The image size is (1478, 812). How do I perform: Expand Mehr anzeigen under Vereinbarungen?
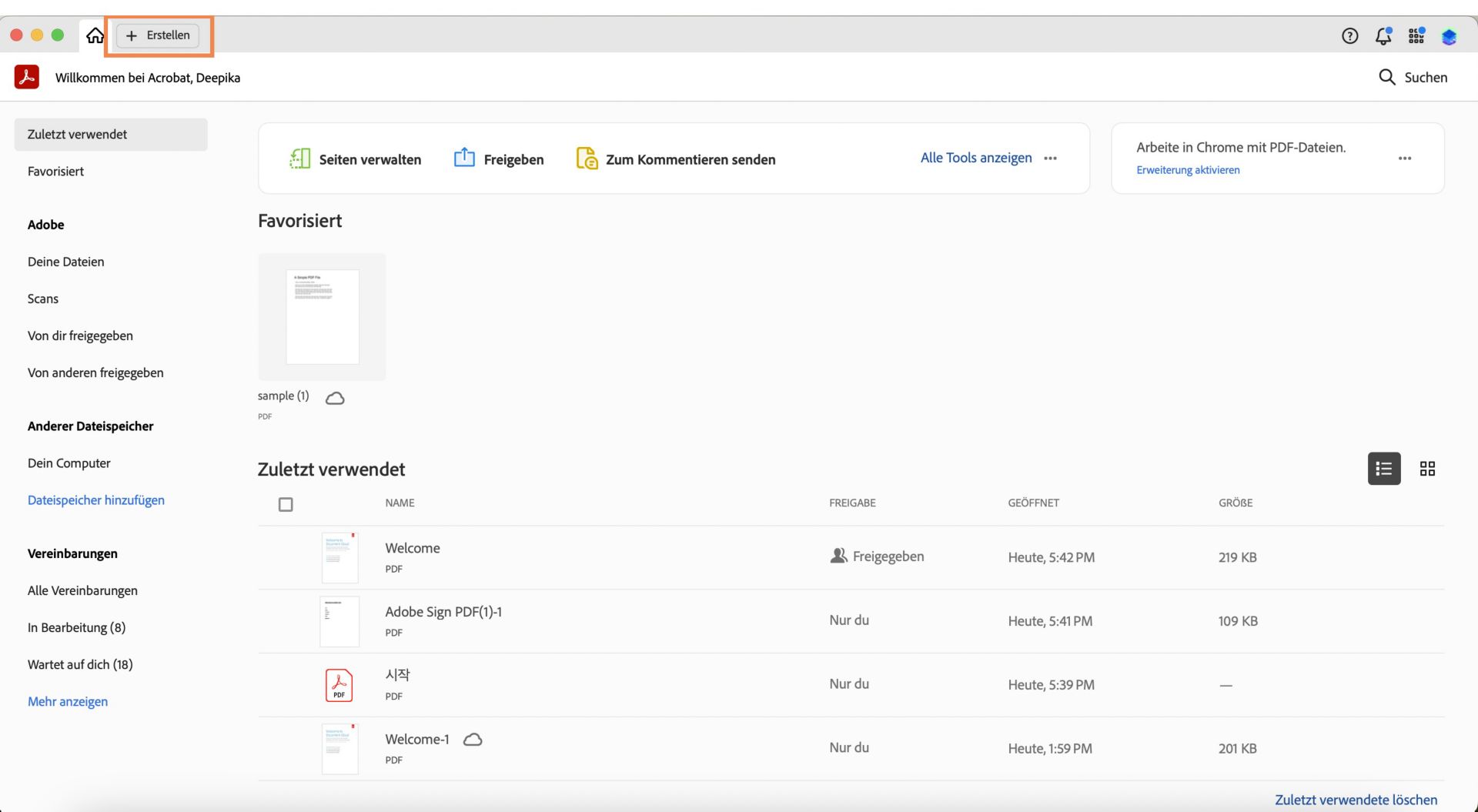pyautogui.click(x=67, y=701)
